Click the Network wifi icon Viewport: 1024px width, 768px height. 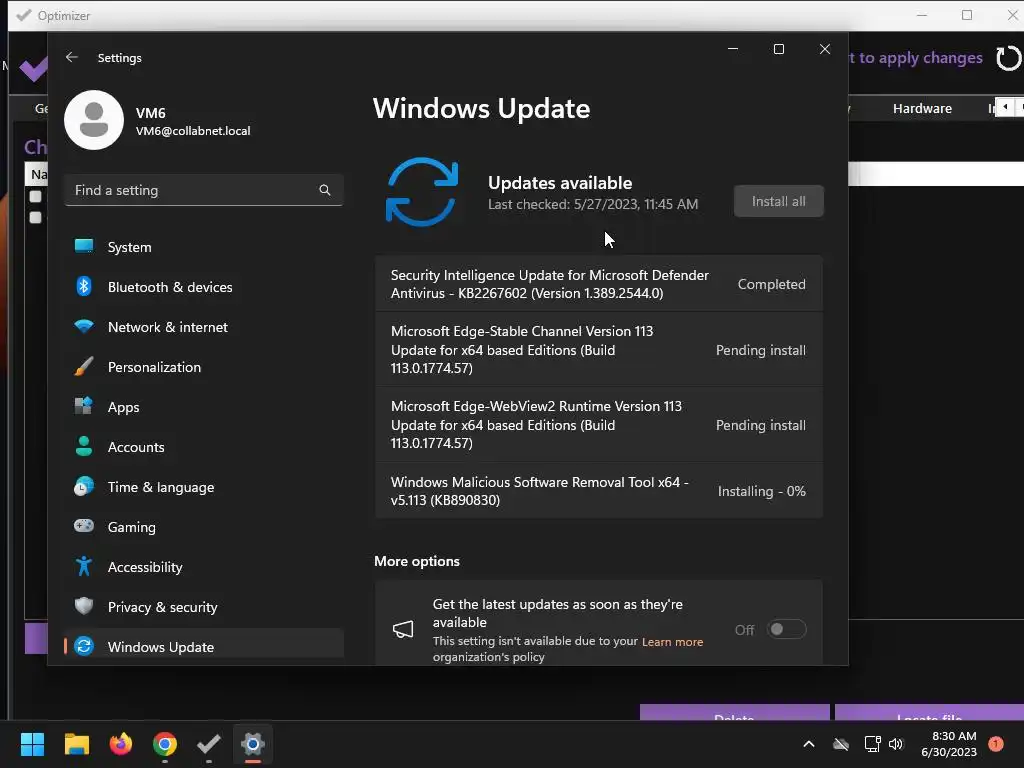tap(84, 326)
